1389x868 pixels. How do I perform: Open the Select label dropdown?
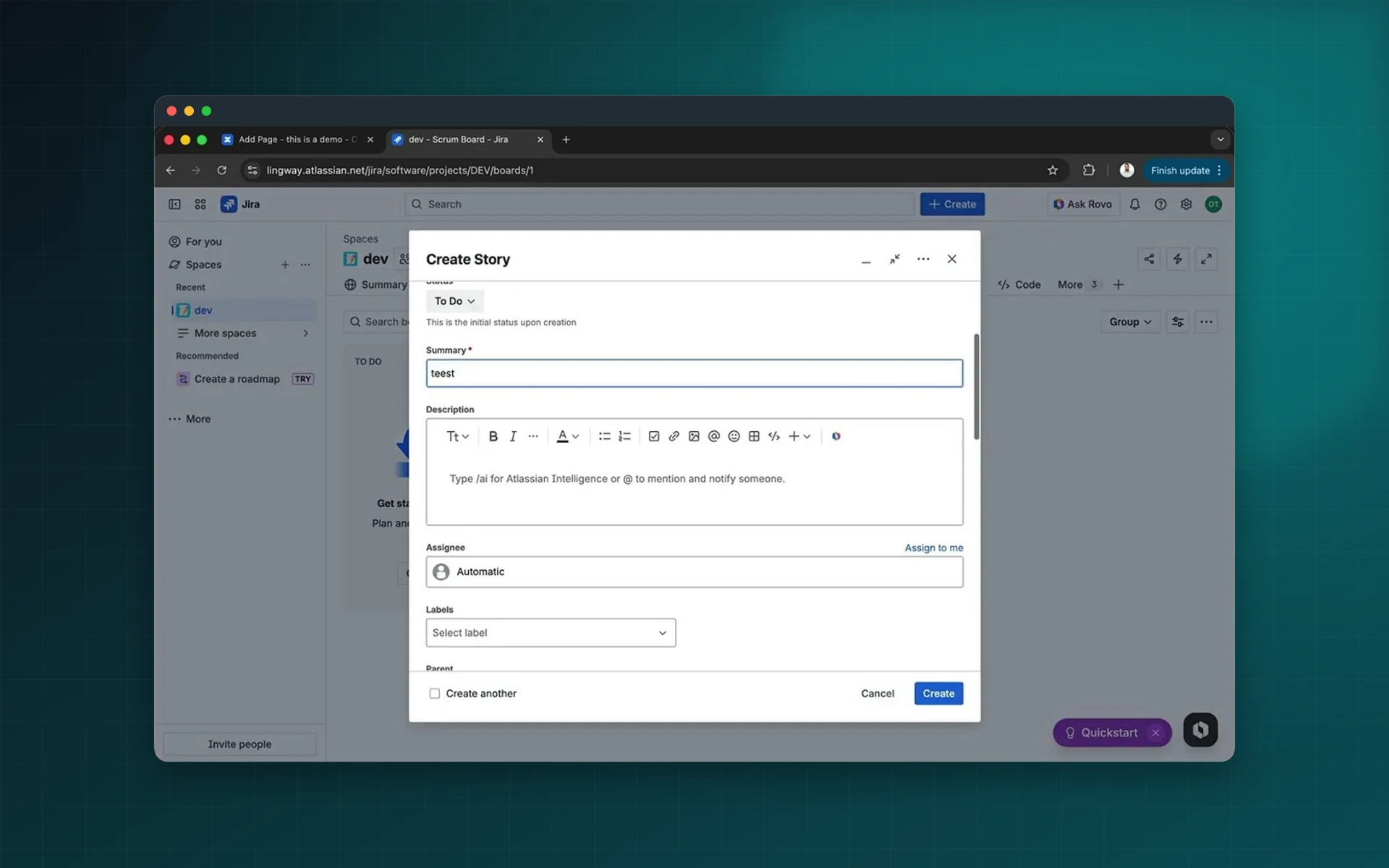point(551,633)
